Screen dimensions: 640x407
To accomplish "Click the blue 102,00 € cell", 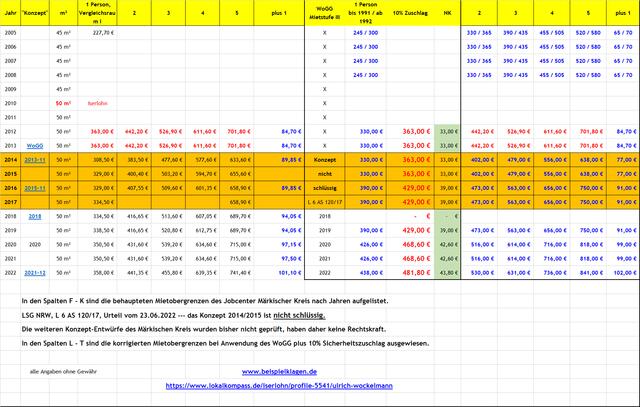I will click(x=623, y=273).
